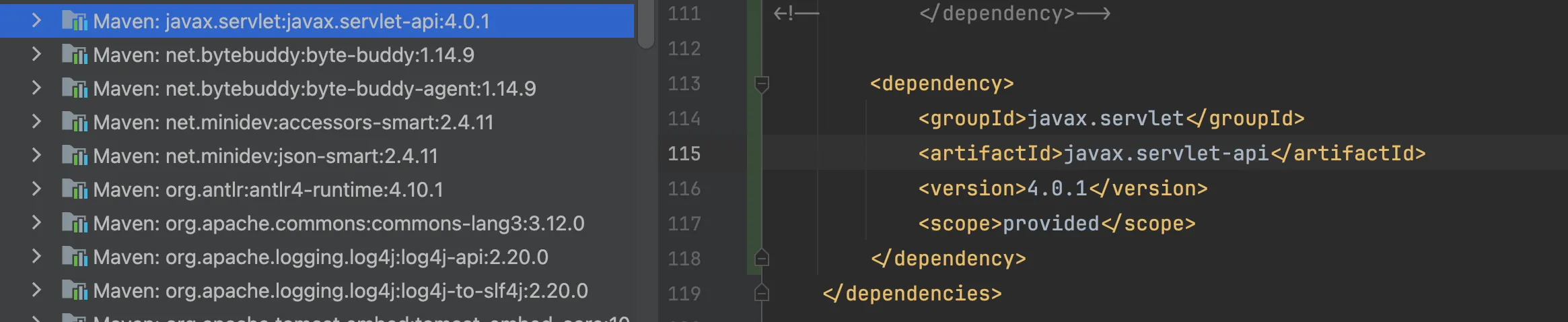This screenshot has width=1568, height=322.
Task: Select Maven: org.apache.commons:commons-lang3:3.12.0 row
Action: pyautogui.click(x=317, y=223)
